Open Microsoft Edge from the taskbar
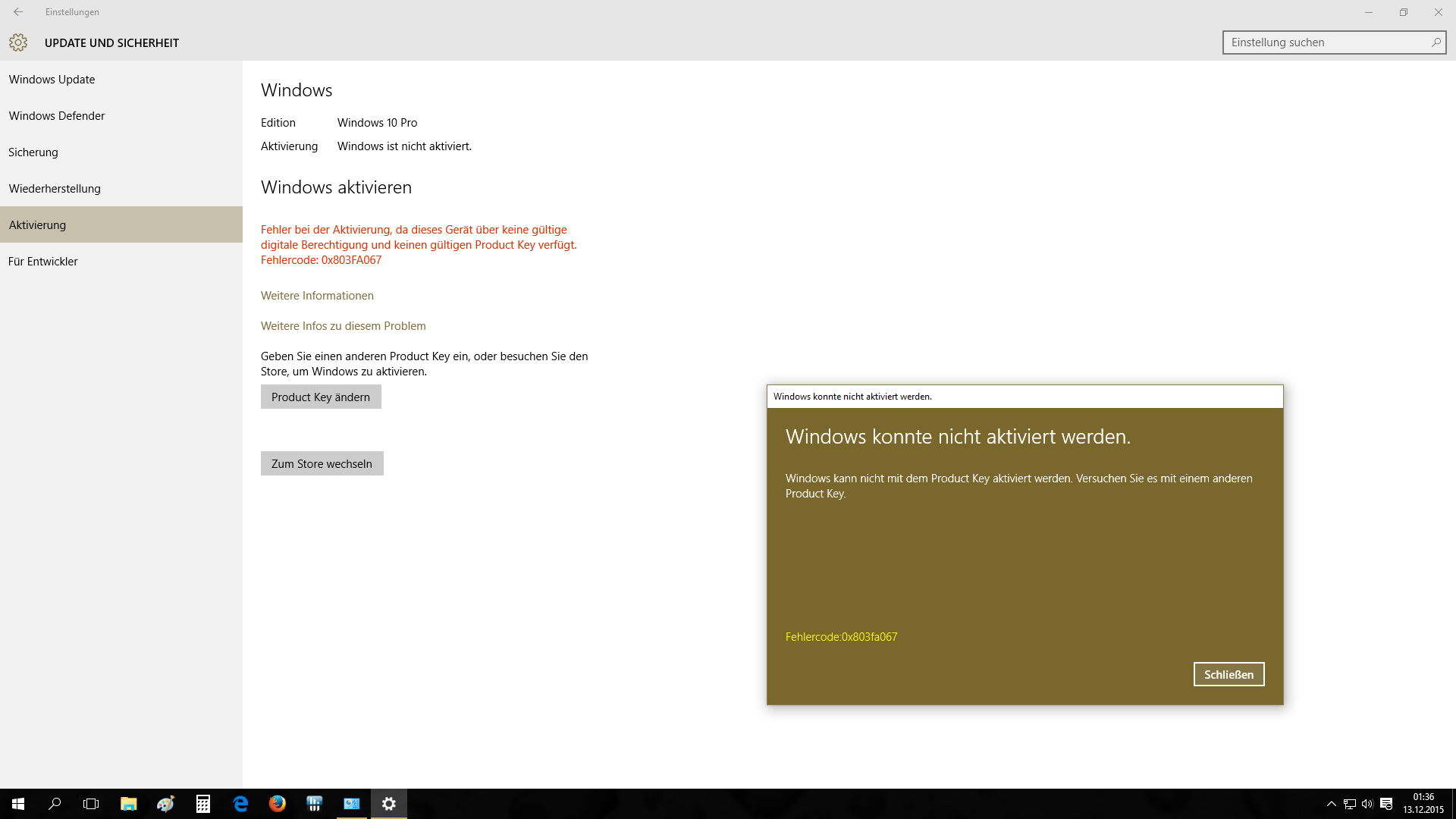Viewport: 1456px width, 819px height. point(240,804)
